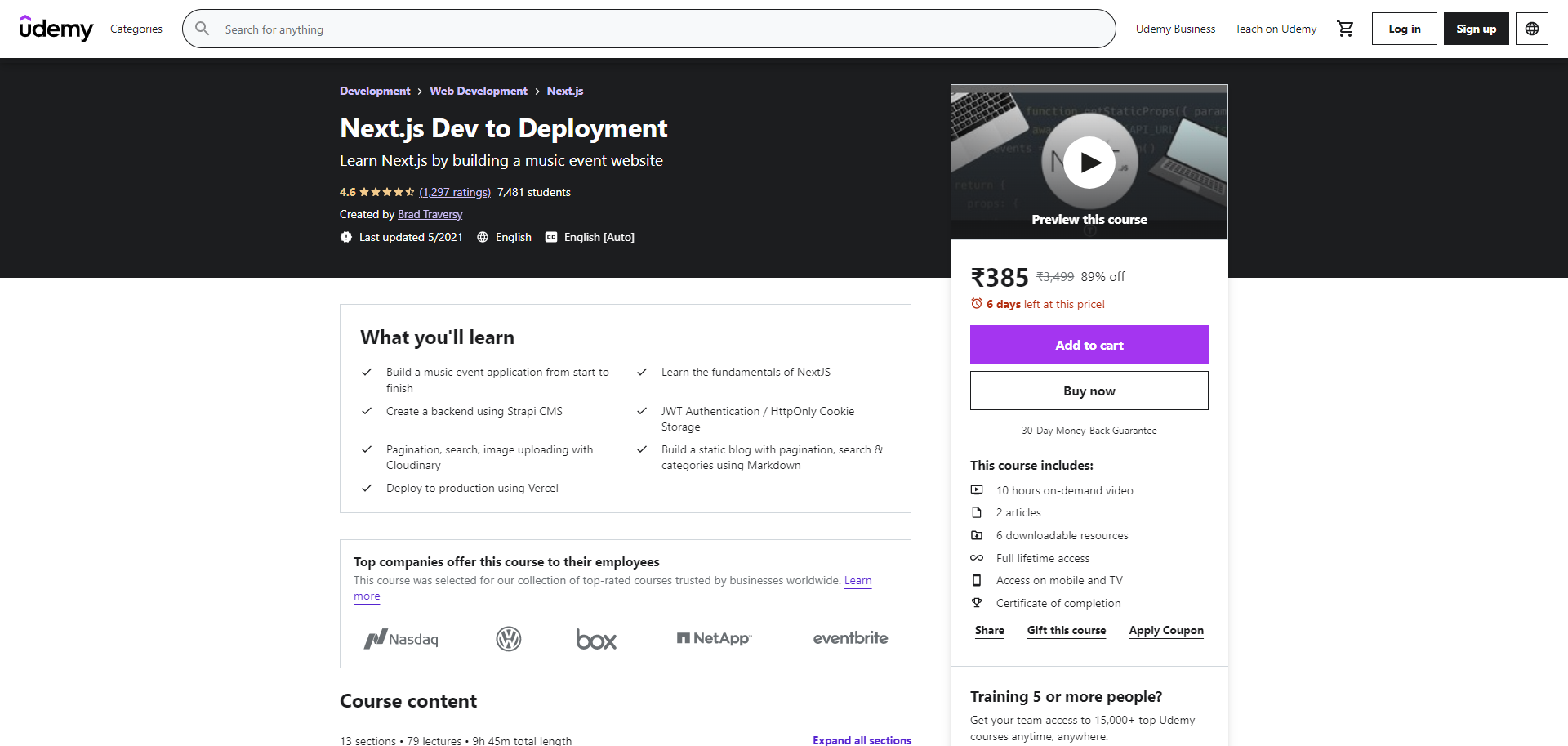Image resolution: width=1568 pixels, height=746 pixels.
Task: Click the struck-through ₹3,499 price
Action: coord(1055,277)
